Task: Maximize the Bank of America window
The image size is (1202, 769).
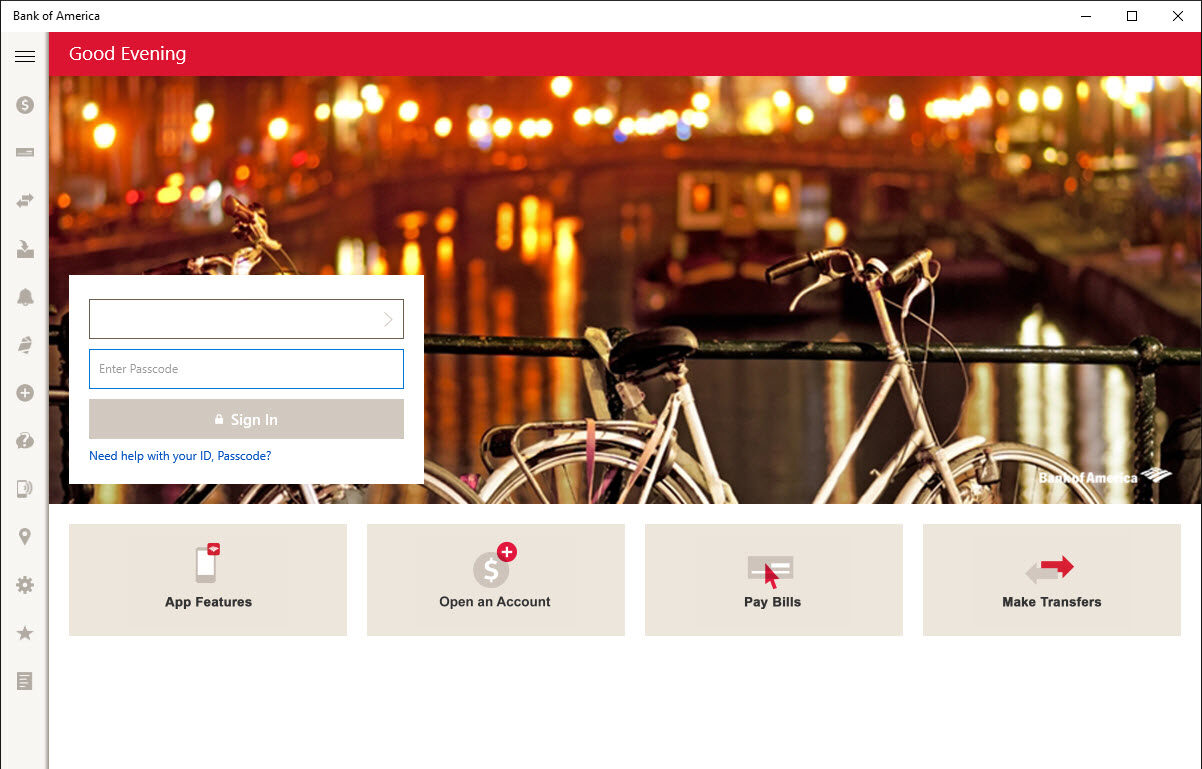Action: point(1132,16)
